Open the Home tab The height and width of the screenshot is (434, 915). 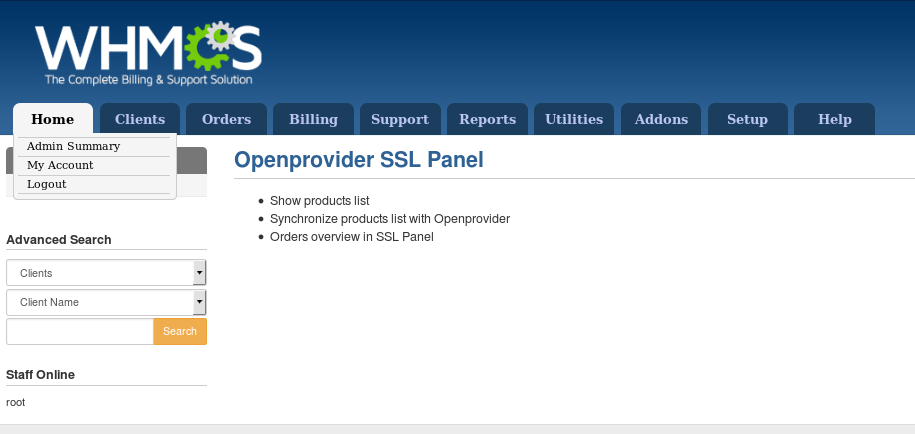pyautogui.click(x=53, y=119)
